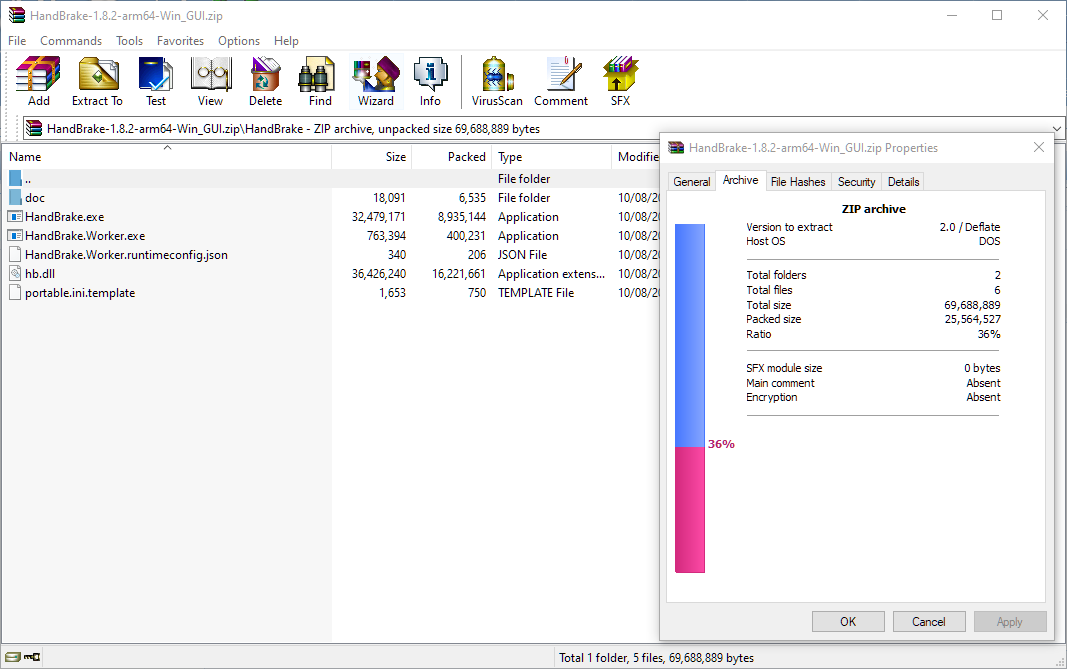1067x669 pixels.
Task: Click the Apply button
Action: point(1010,621)
